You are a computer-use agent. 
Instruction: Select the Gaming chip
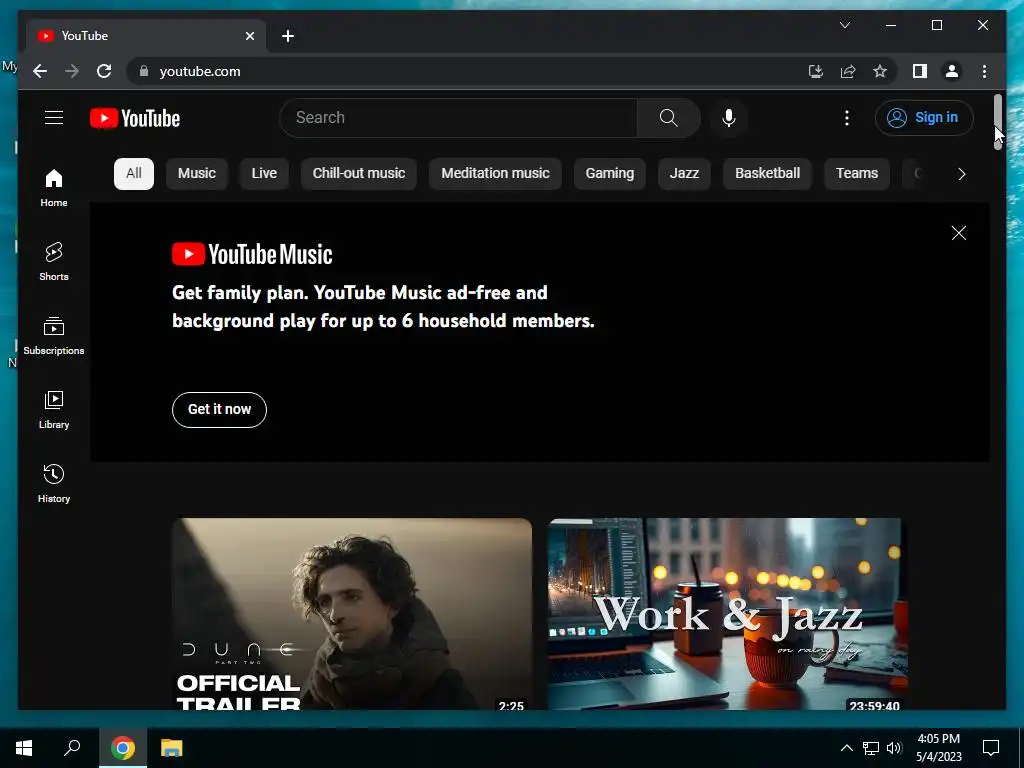(609, 174)
